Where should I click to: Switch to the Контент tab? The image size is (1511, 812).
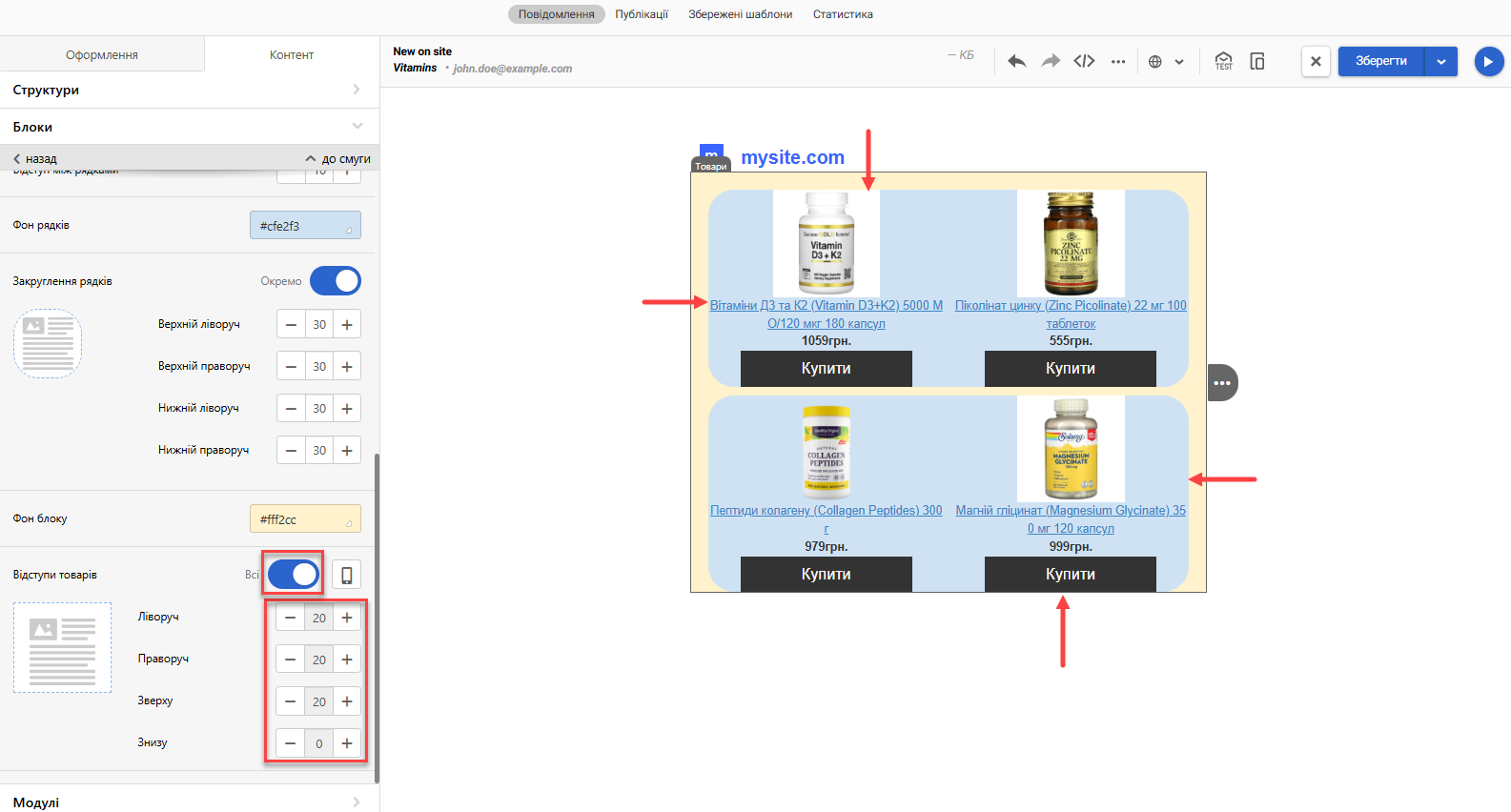(292, 54)
